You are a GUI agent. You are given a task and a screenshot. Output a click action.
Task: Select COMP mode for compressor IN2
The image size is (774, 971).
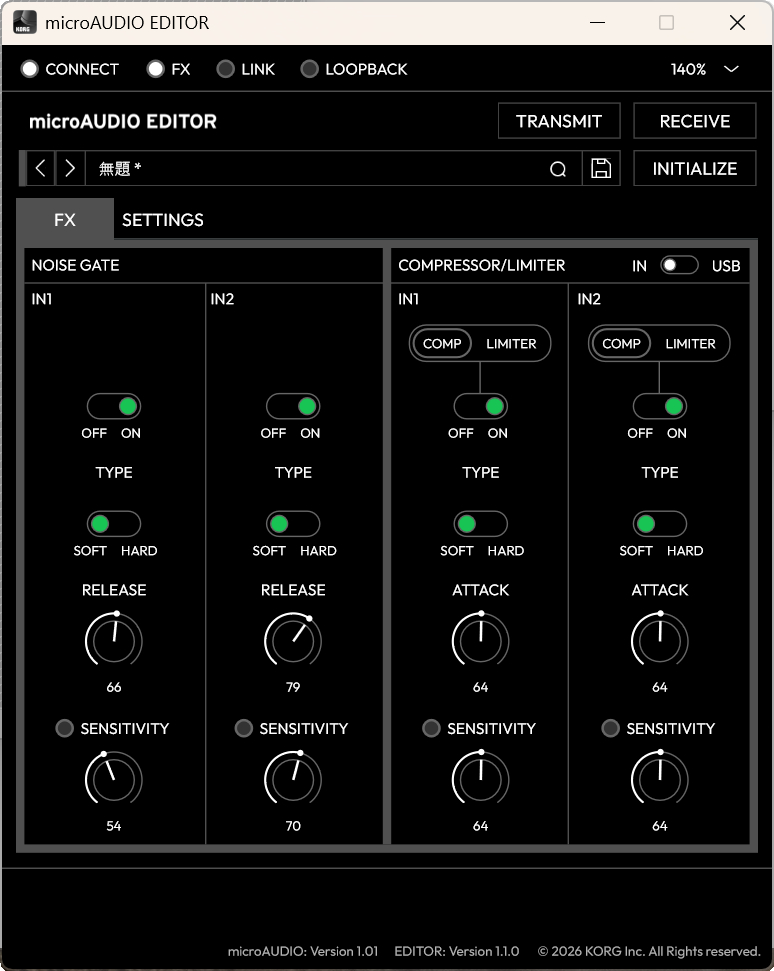[x=622, y=344]
